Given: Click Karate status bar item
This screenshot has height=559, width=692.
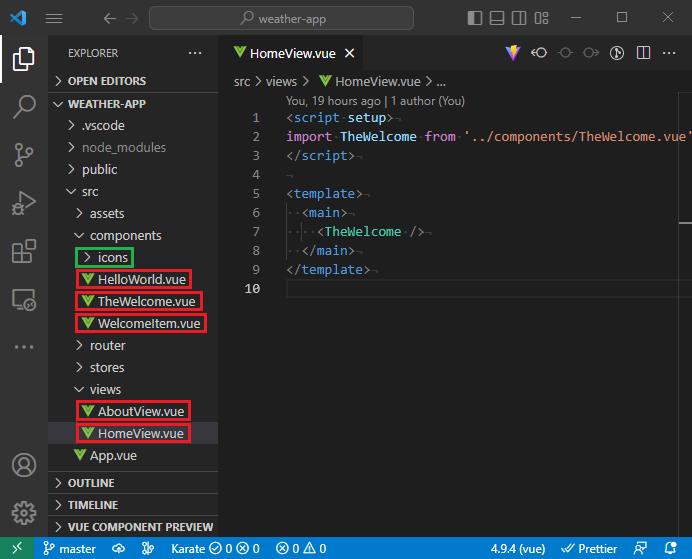Looking at the screenshot, I should pyautogui.click(x=215, y=549).
